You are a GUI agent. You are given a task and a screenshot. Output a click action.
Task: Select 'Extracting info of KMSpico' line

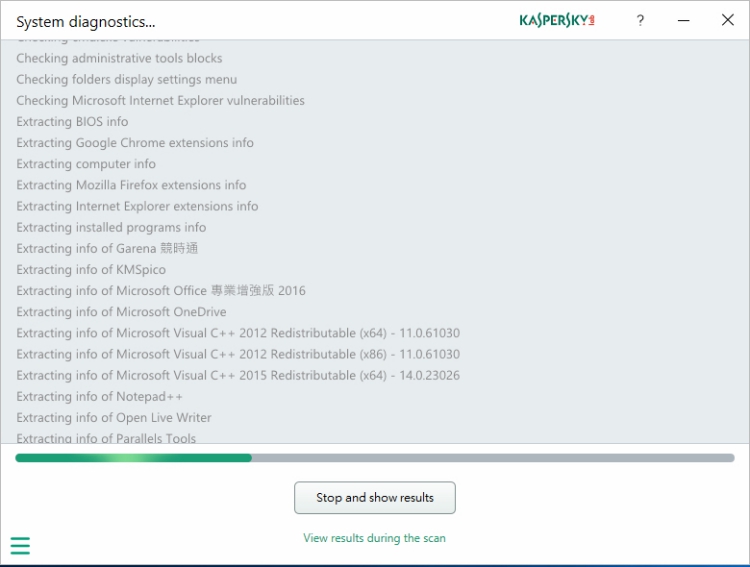click(x=91, y=270)
